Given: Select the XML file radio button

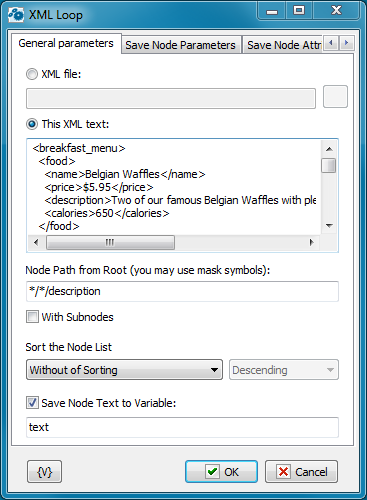Looking at the screenshot, I should pos(32,74).
